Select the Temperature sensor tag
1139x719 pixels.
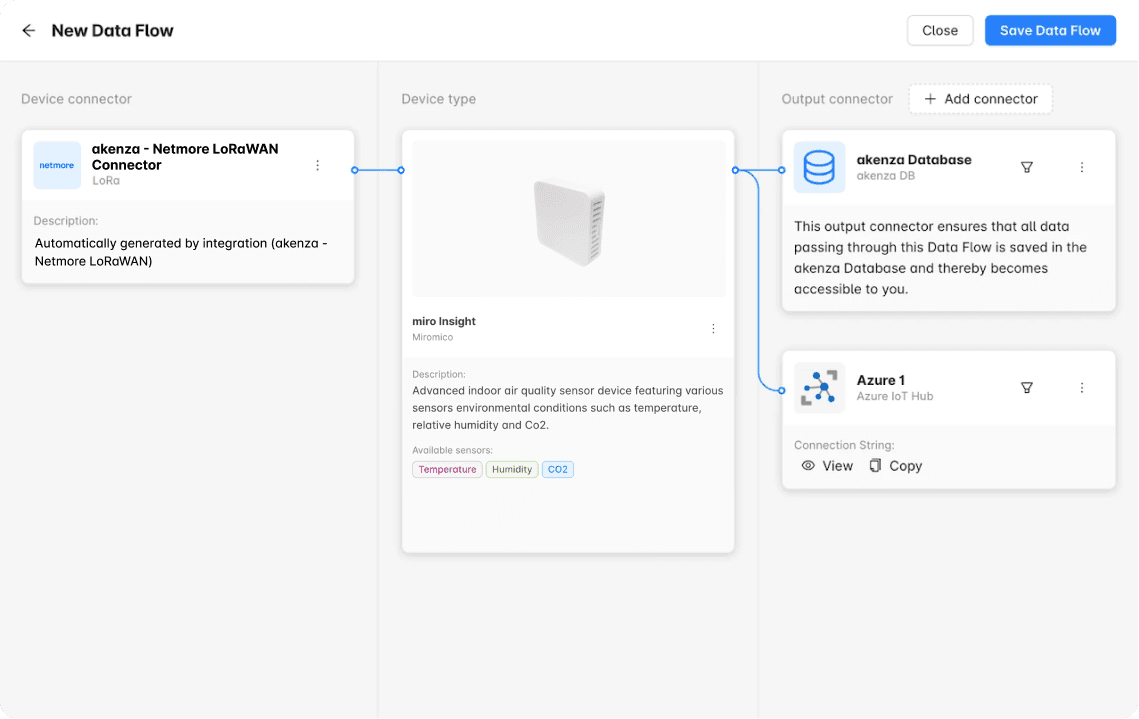pyautogui.click(x=446, y=469)
